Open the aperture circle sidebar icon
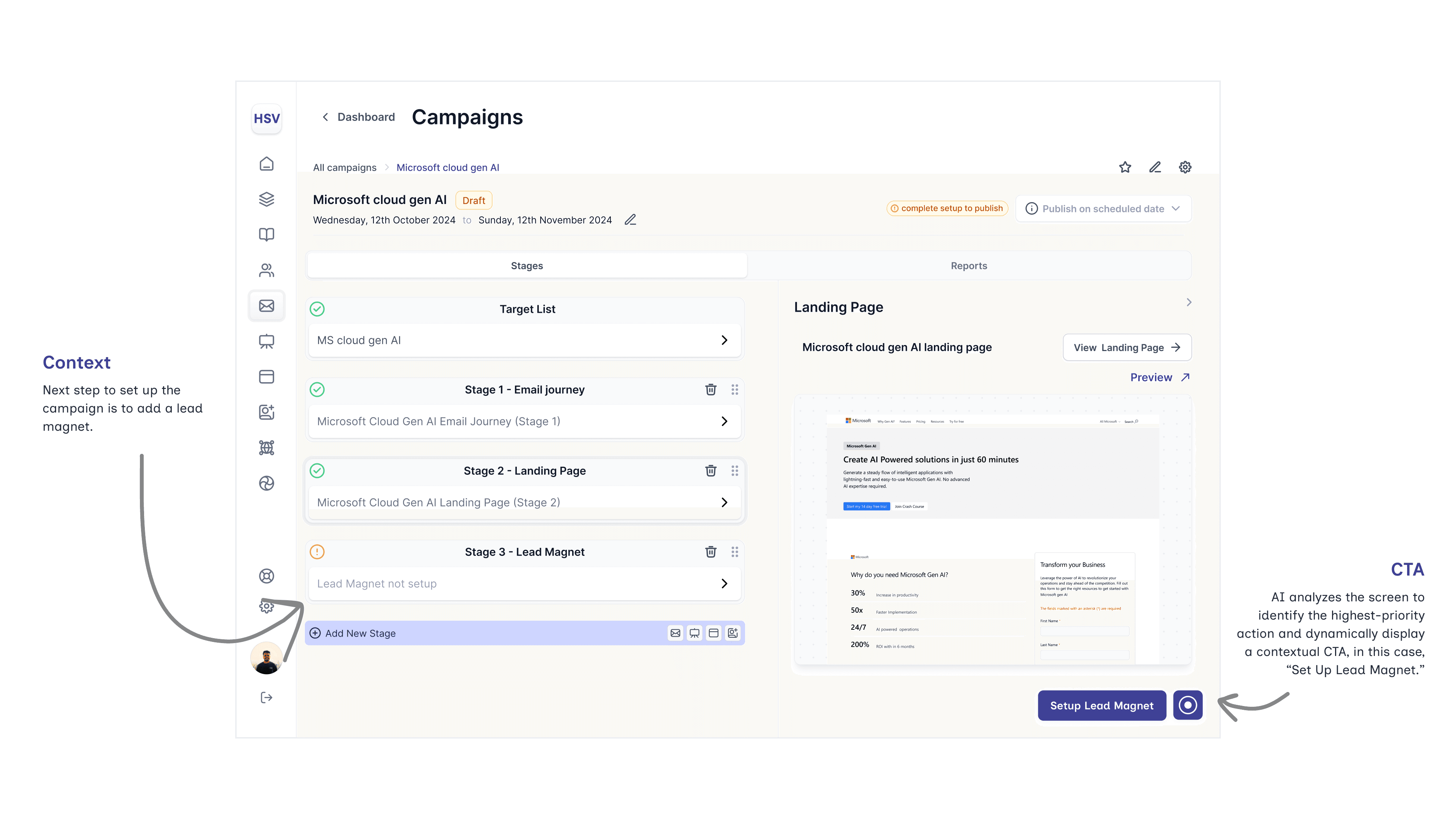Image resolution: width=1456 pixels, height=819 pixels. [x=266, y=483]
